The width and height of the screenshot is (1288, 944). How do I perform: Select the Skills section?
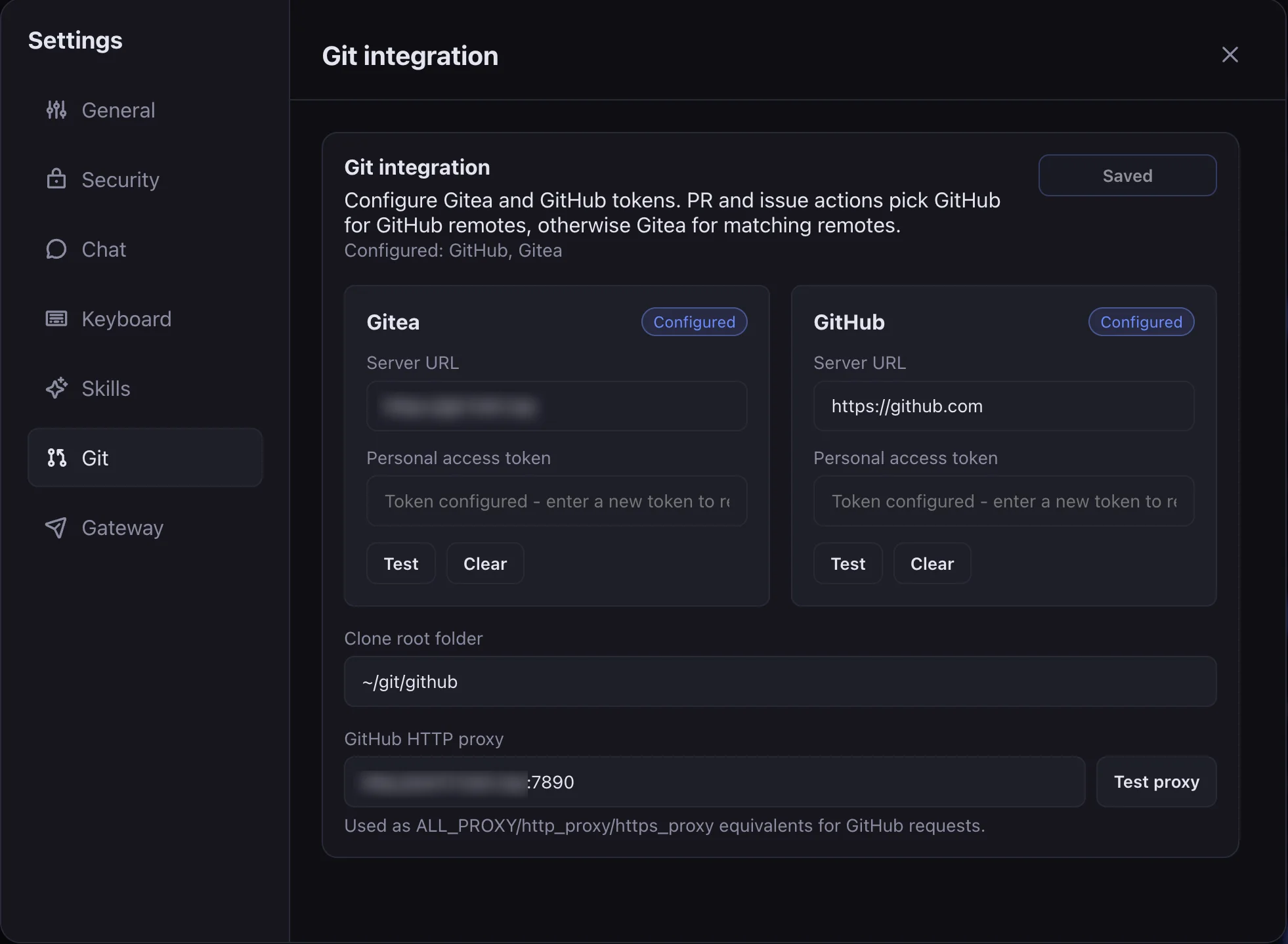(x=145, y=388)
